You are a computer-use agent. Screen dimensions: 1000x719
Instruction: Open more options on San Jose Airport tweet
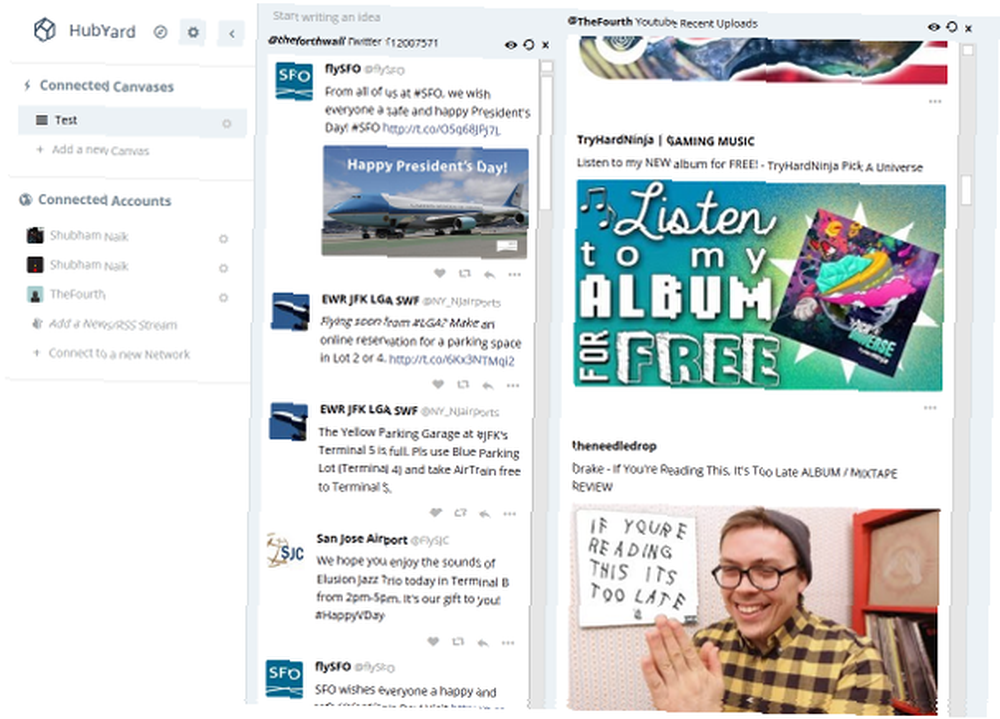(508, 642)
